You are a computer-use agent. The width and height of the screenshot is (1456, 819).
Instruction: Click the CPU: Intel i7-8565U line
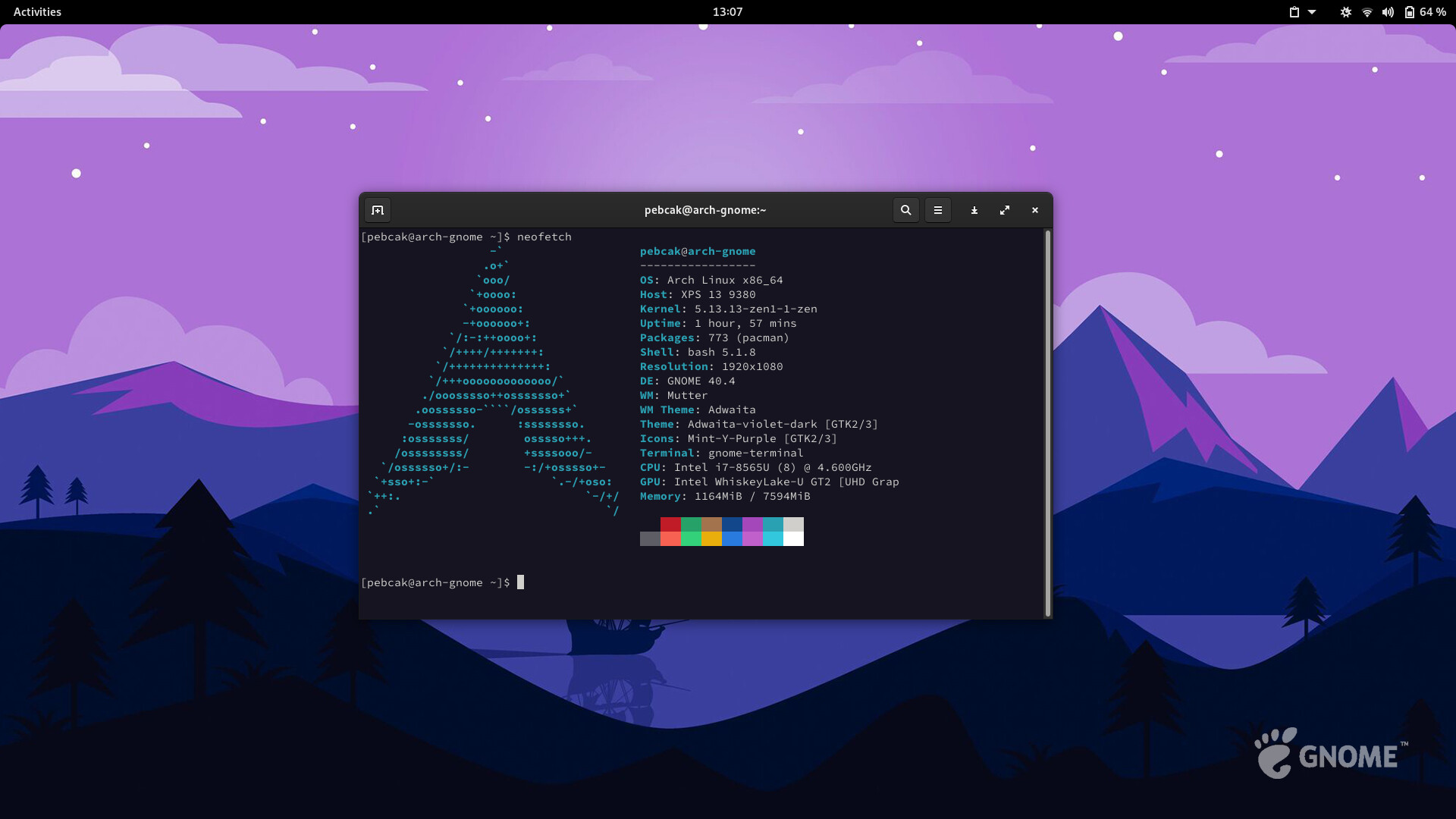pos(756,467)
